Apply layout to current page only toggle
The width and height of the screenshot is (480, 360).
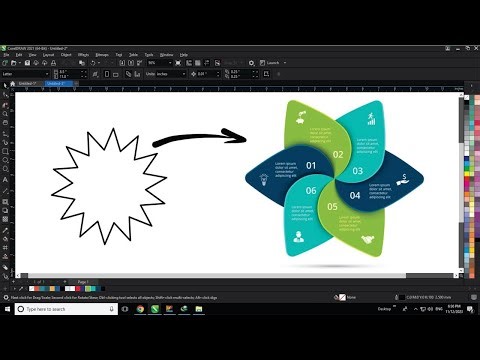point(137,74)
